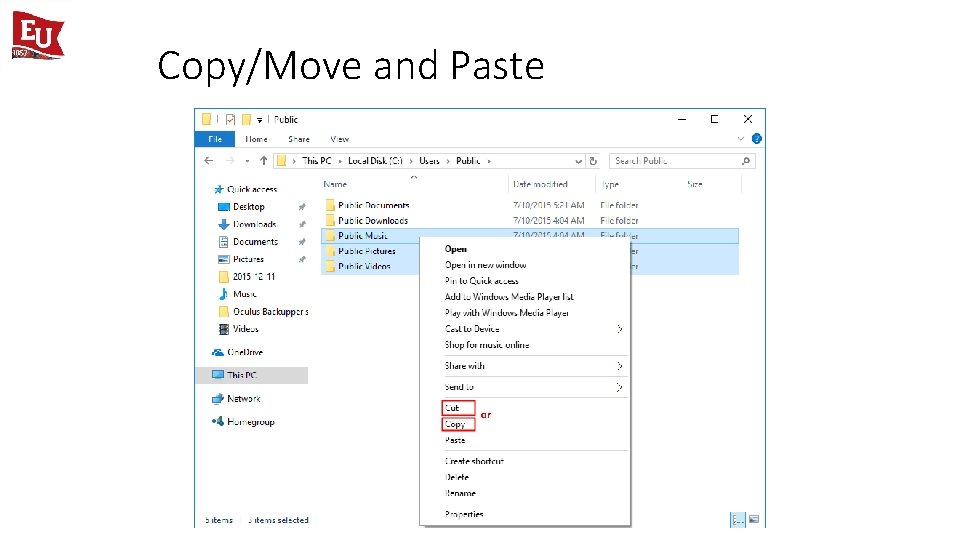960x540 pixels.
Task: Select This PC in navigation pane
Action: pyautogui.click(x=252, y=375)
